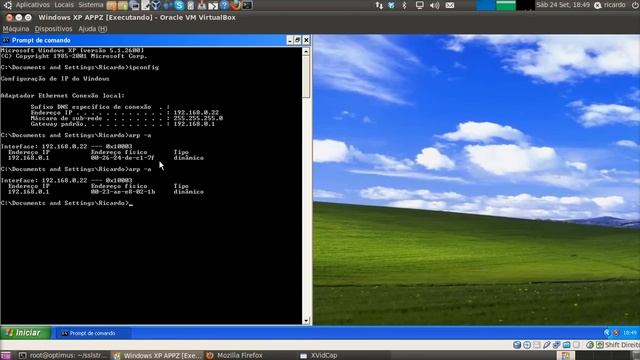Click the Ubuntu logo icon in top panel

[x=7, y=5]
